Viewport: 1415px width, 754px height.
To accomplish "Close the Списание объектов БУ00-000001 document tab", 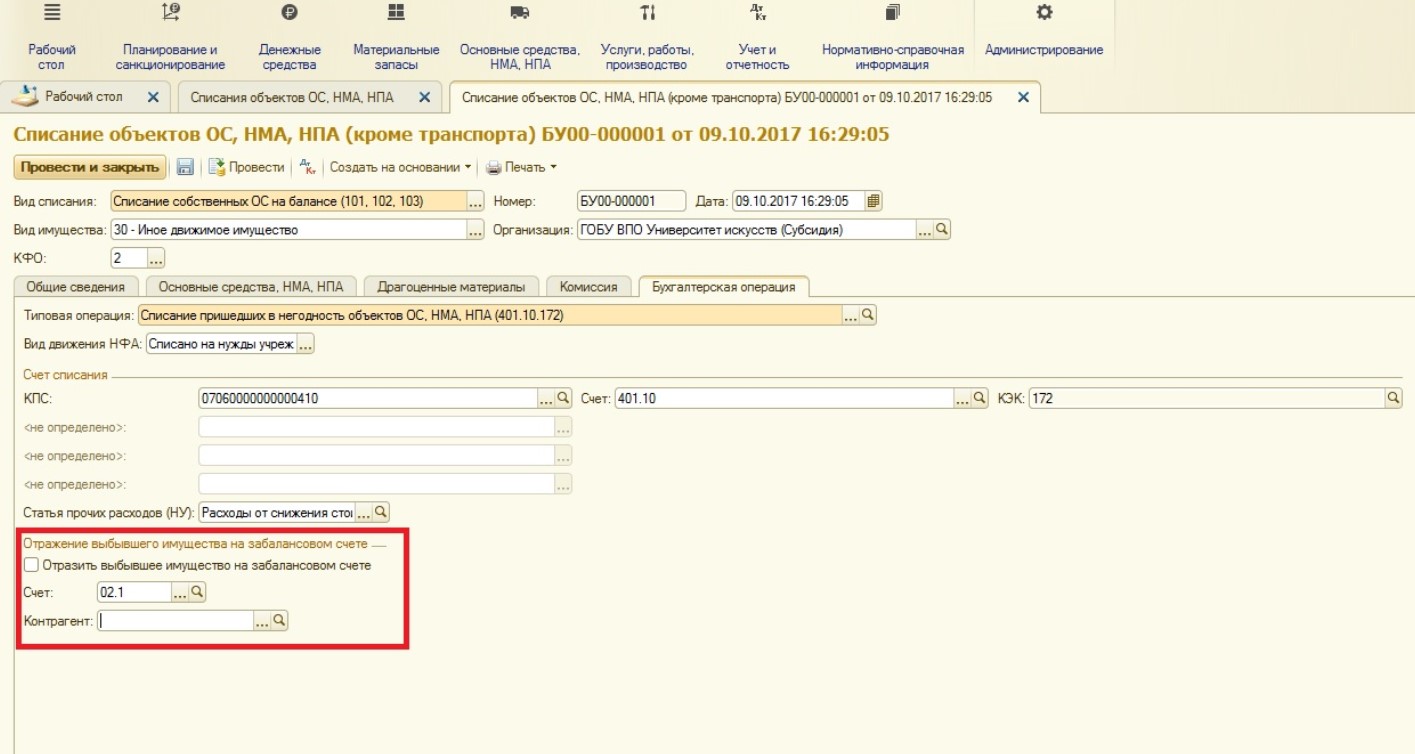I will (1023, 97).
